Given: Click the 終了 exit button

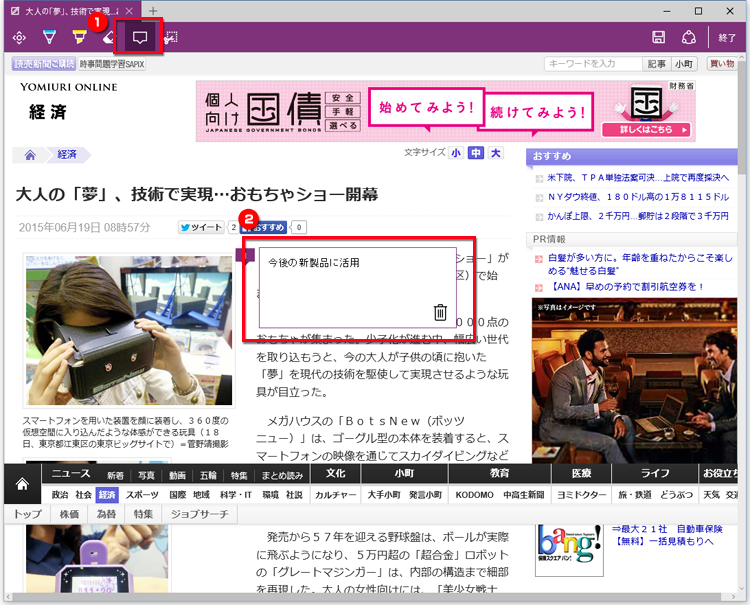Looking at the screenshot, I should 727,38.
